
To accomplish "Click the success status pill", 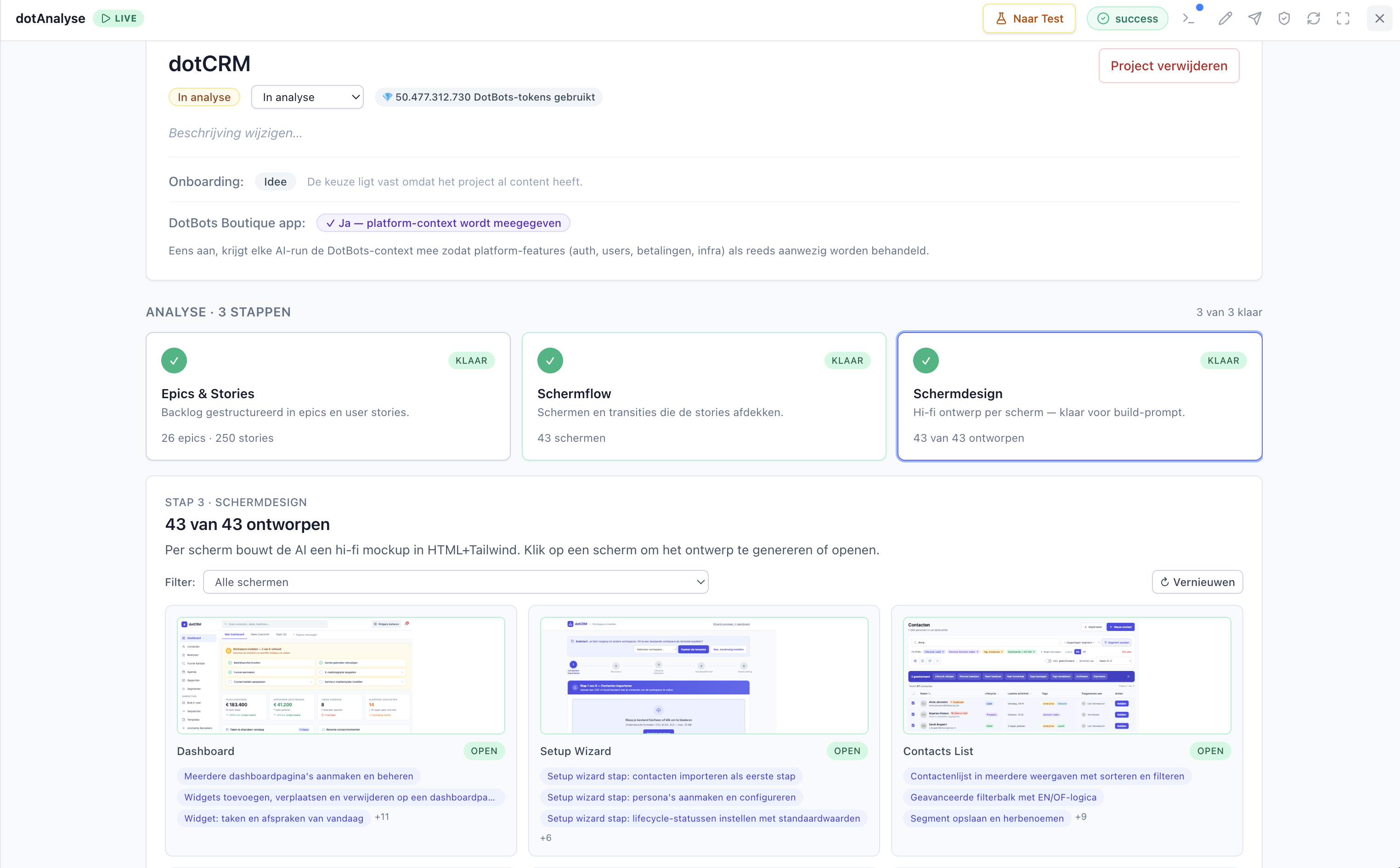I will click(1127, 18).
